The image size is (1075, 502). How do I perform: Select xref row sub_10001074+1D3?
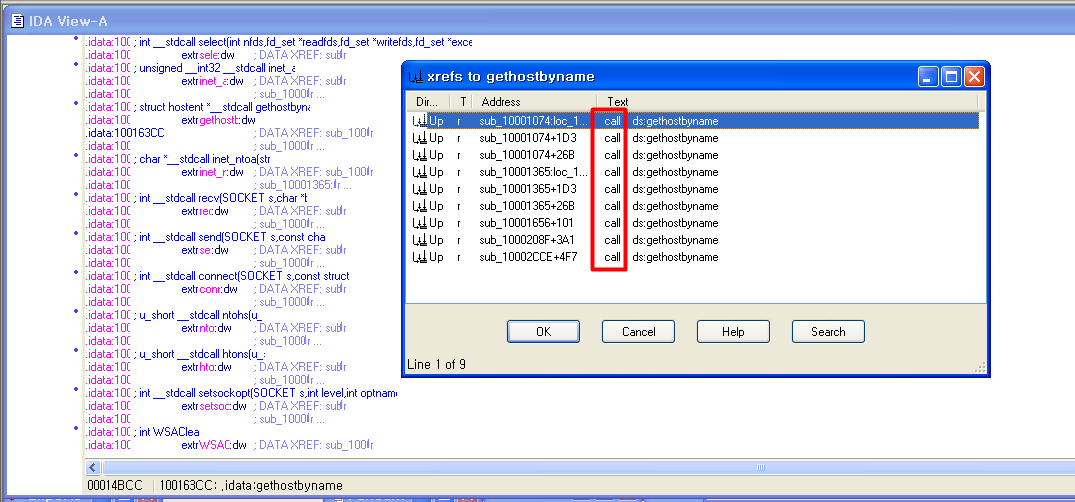[692, 138]
